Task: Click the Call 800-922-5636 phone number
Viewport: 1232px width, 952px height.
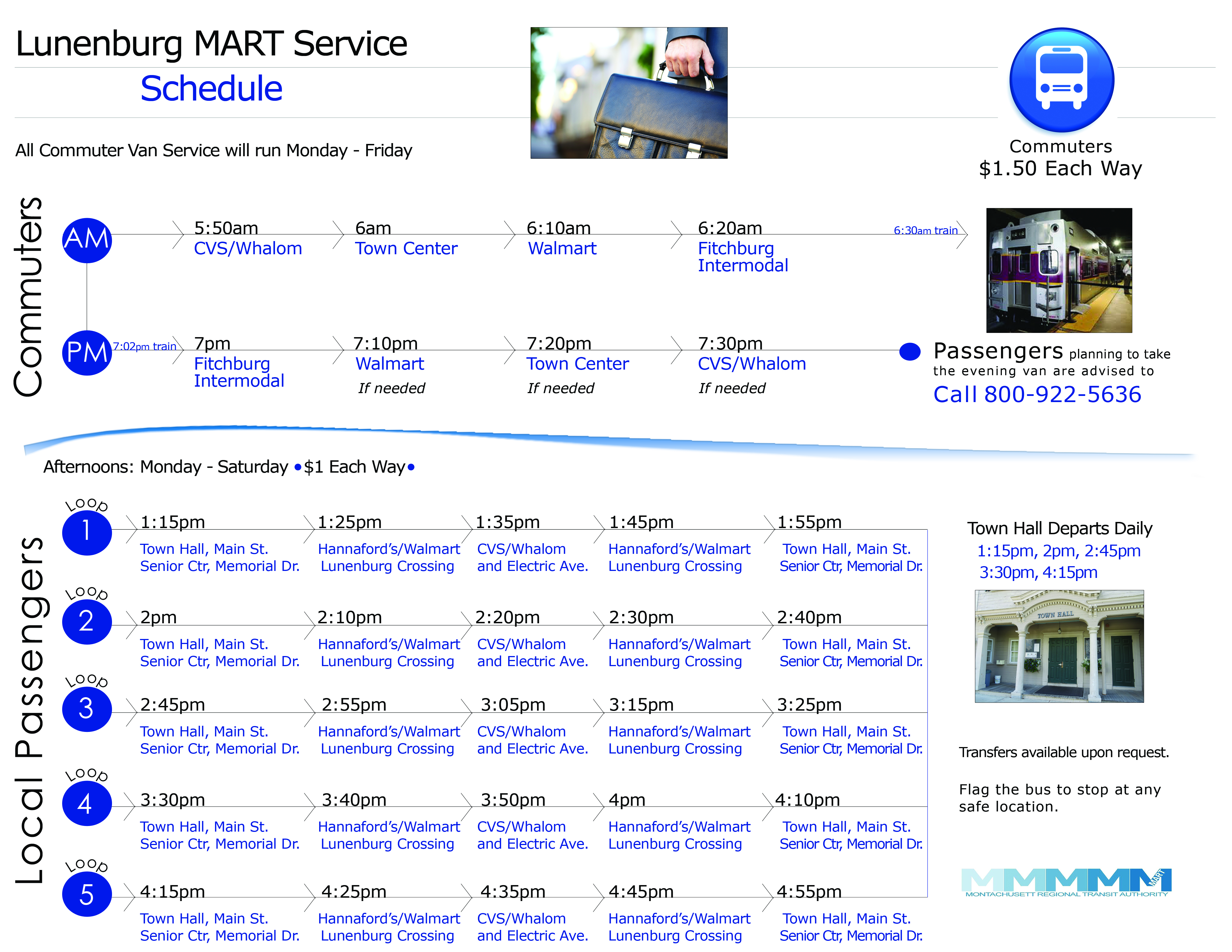Action: tap(1037, 394)
